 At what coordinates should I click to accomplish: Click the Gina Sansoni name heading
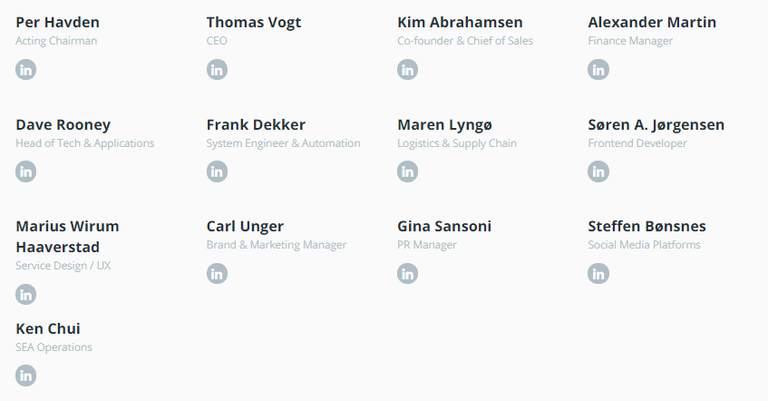coord(444,226)
